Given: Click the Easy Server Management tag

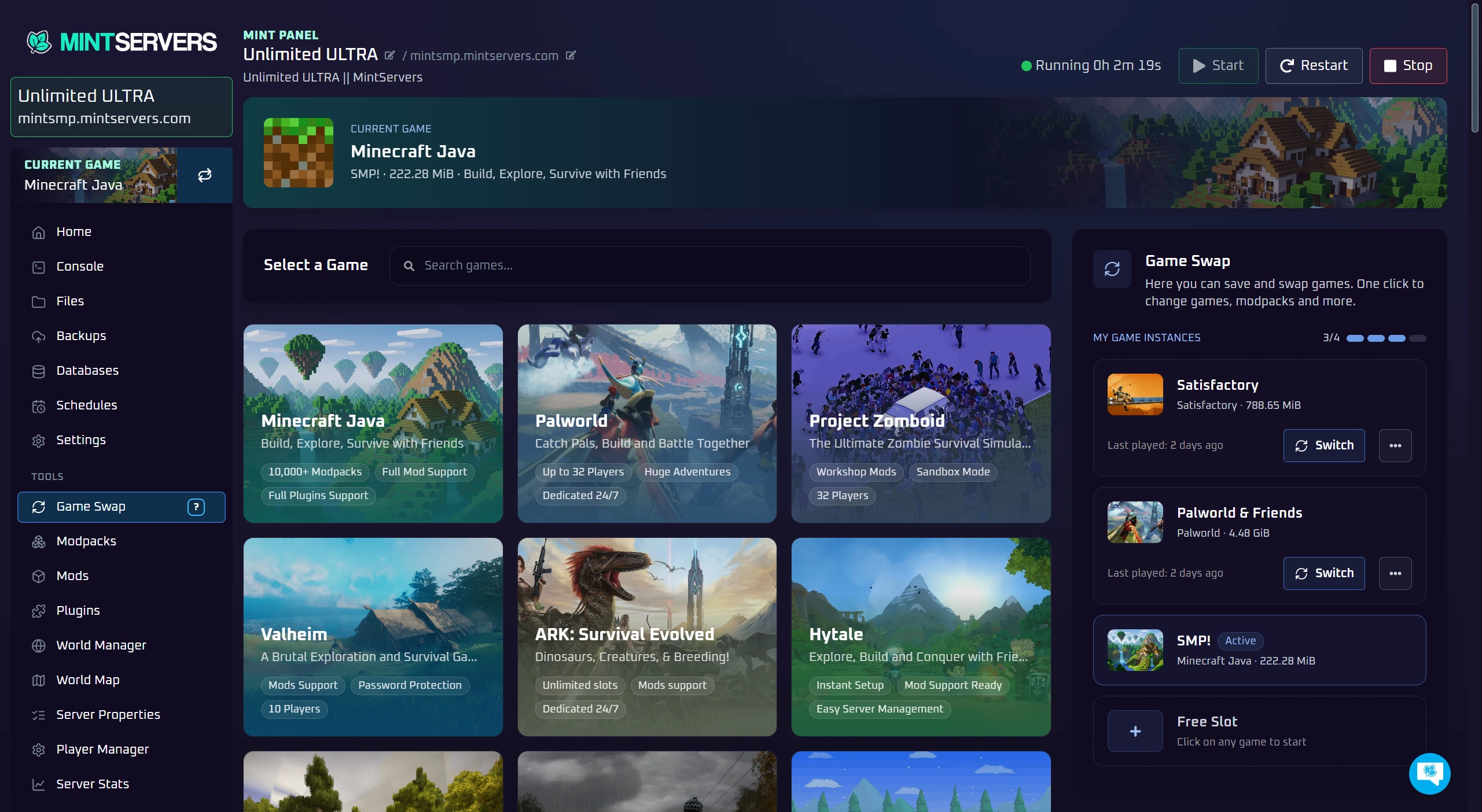Looking at the screenshot, I should (x=880, y=709).
